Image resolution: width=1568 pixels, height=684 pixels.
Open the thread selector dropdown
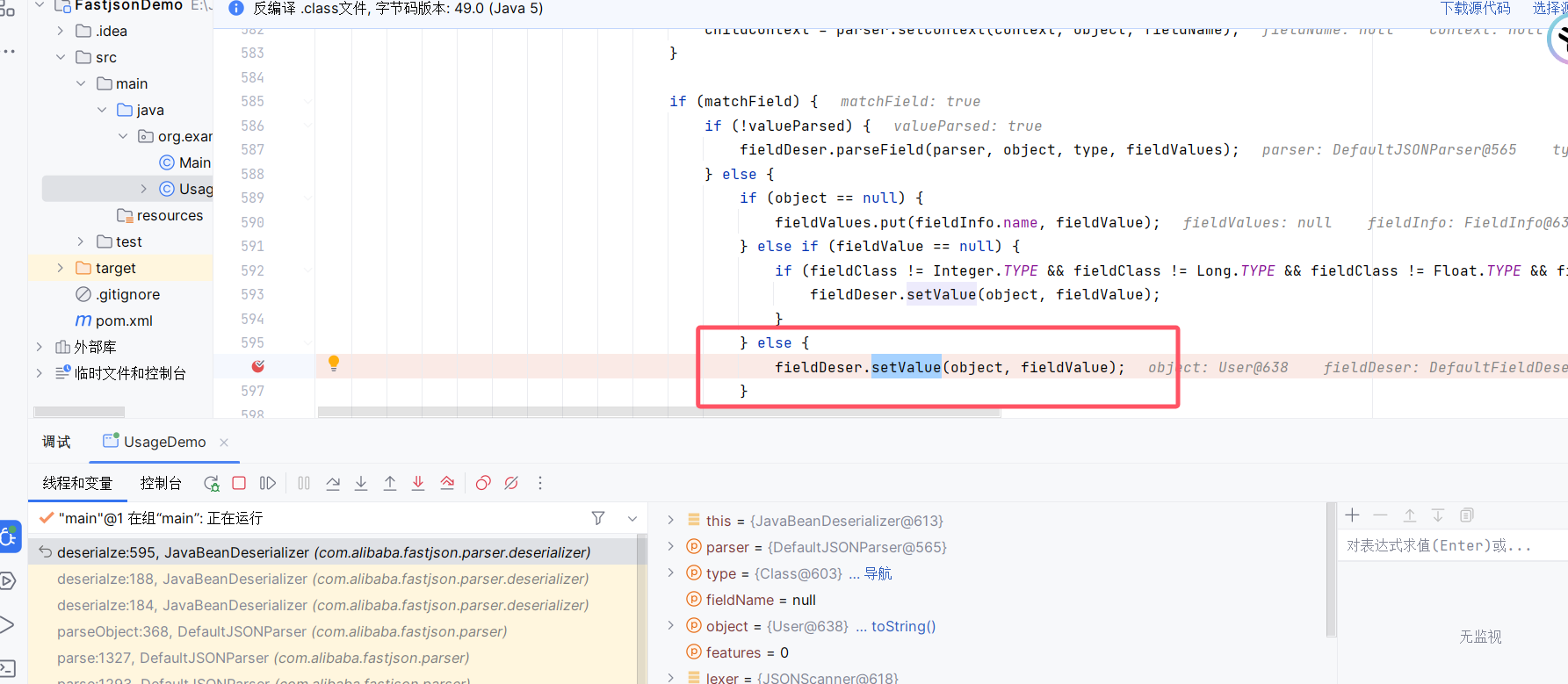632,518
